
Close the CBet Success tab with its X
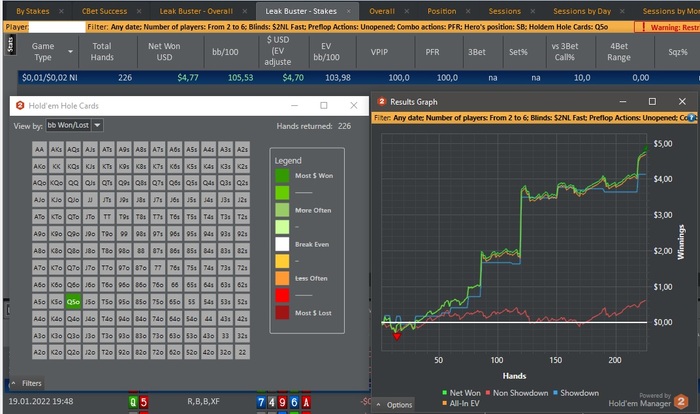(x=139, y=11)
